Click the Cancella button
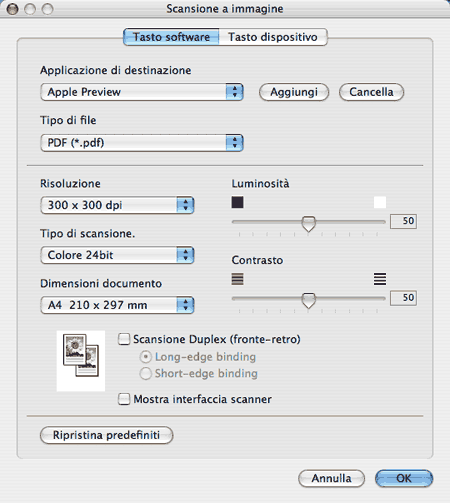The image size is (450, 503). click(x=371, y=92)
